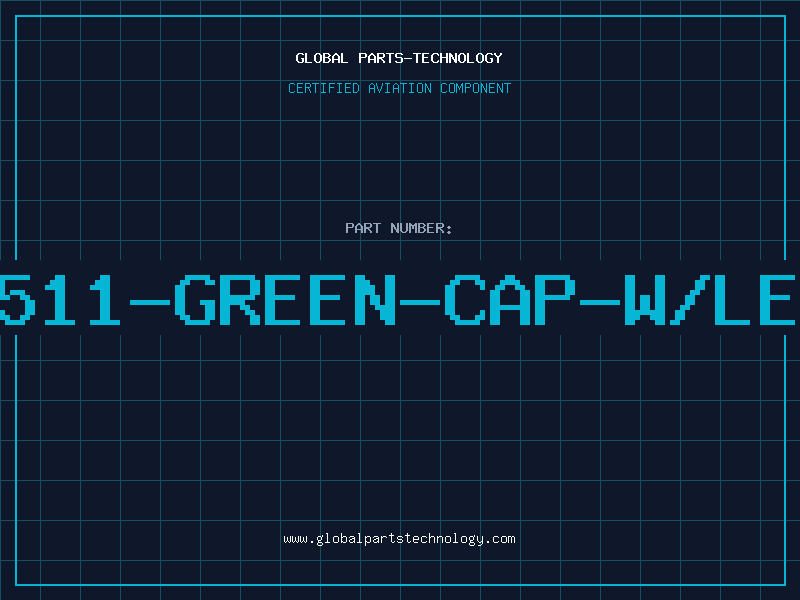Image resolution: width=800 pixels, height=600 pixels.
Task: Click the GLOBAL PARTS-TECHNOLOGY heading
Action: pyautogui.click(x=399, y=59)
